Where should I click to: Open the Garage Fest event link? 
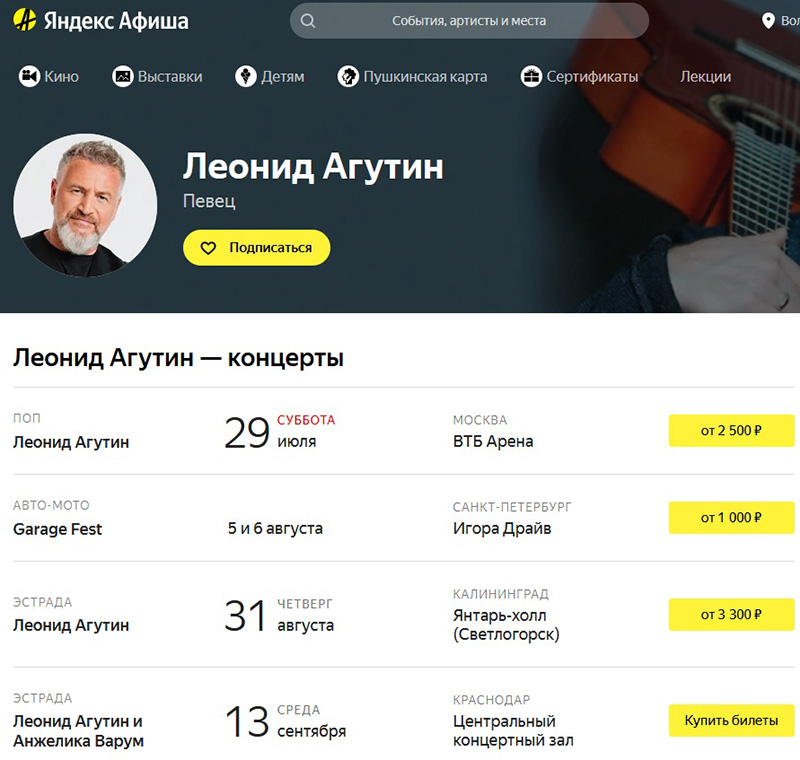point(58,529)
